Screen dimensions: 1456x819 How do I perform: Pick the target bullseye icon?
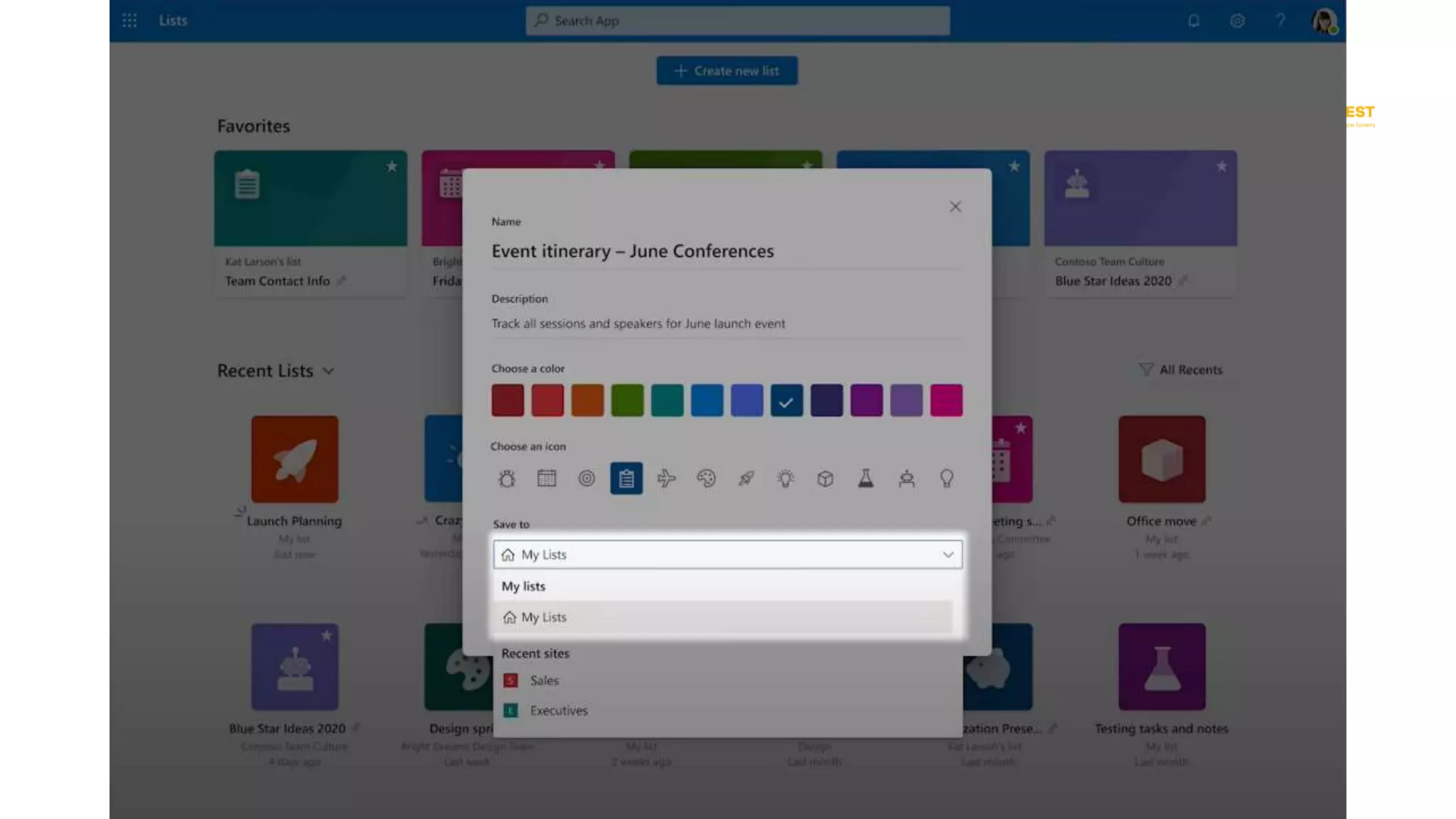[587, 478]
